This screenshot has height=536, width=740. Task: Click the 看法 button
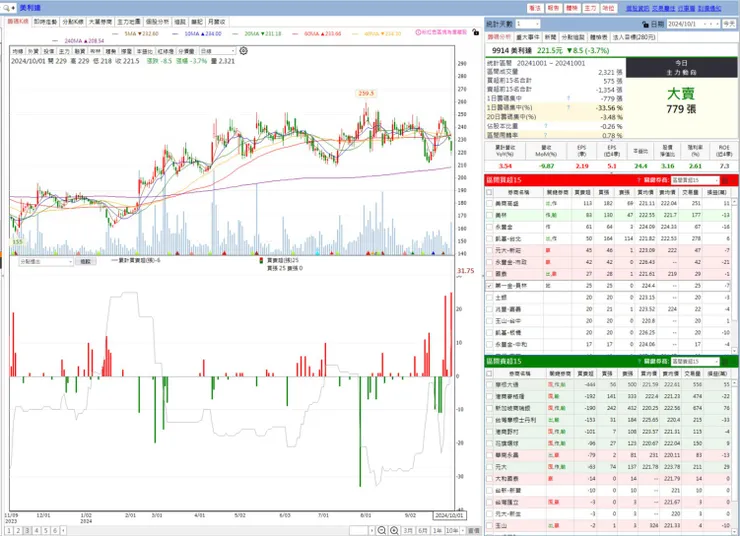[x=535, y=8]
